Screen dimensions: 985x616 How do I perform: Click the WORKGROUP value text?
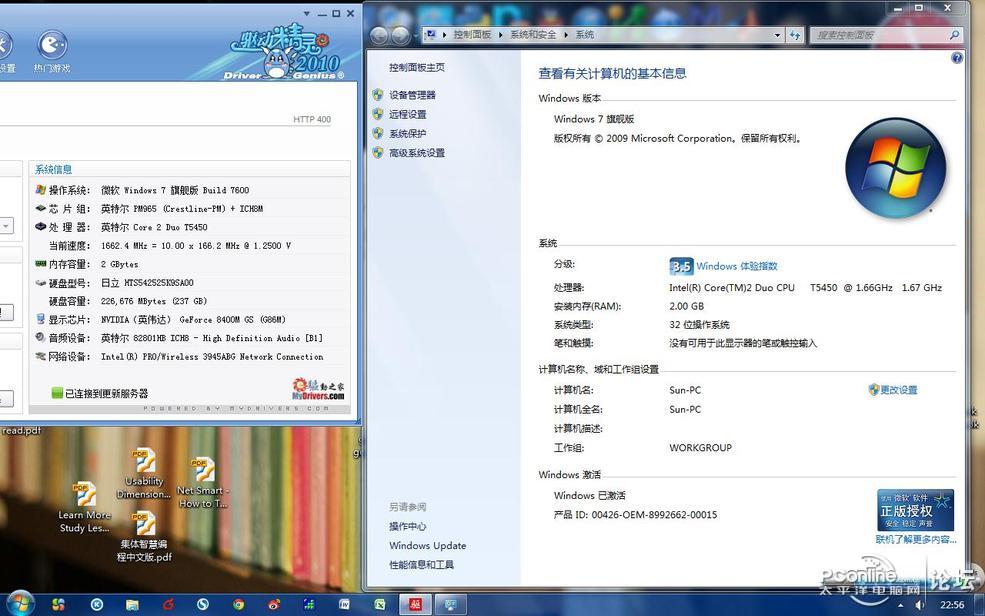pos(700,448)
